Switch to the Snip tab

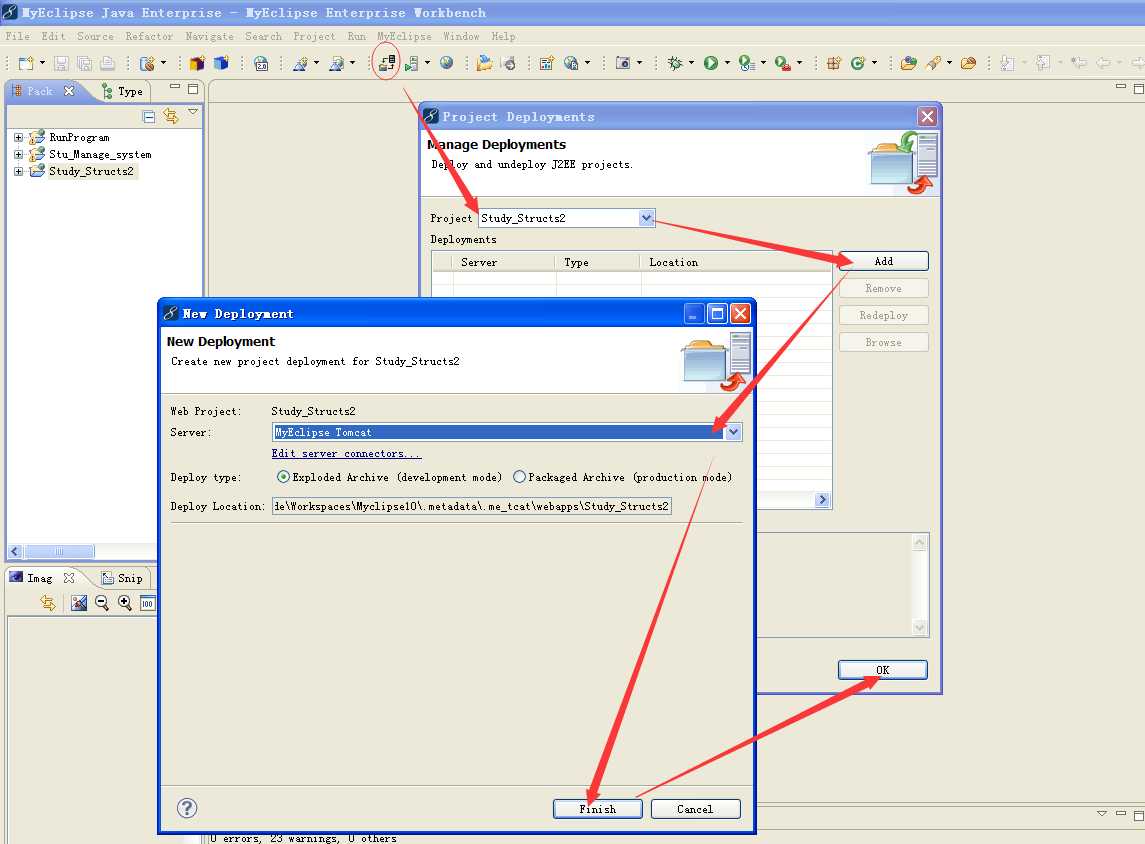click(123, 578)
